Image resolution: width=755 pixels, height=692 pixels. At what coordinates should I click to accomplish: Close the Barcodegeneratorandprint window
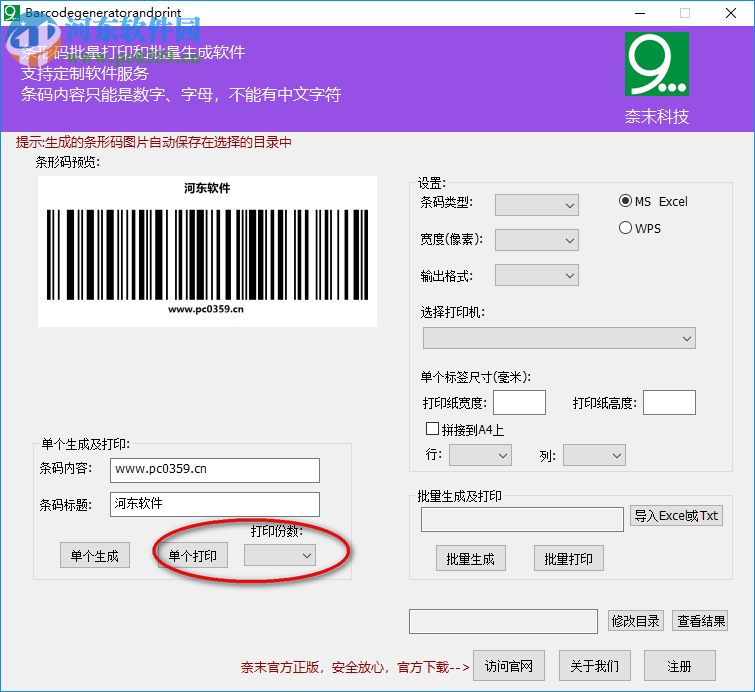tap(730, 13)
